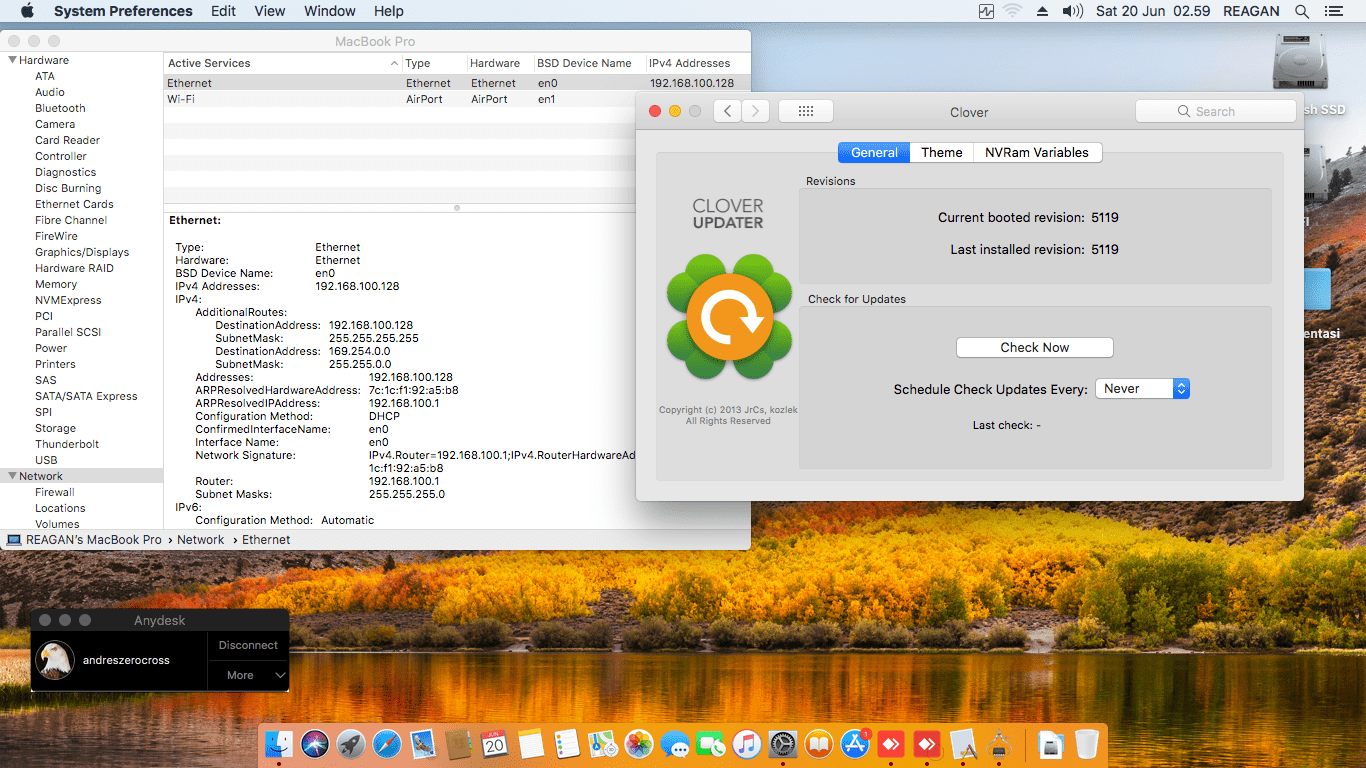This screenshot has width=1366, height=768.
Task: Click the Check Now button
Action: tap(1035, 347)
